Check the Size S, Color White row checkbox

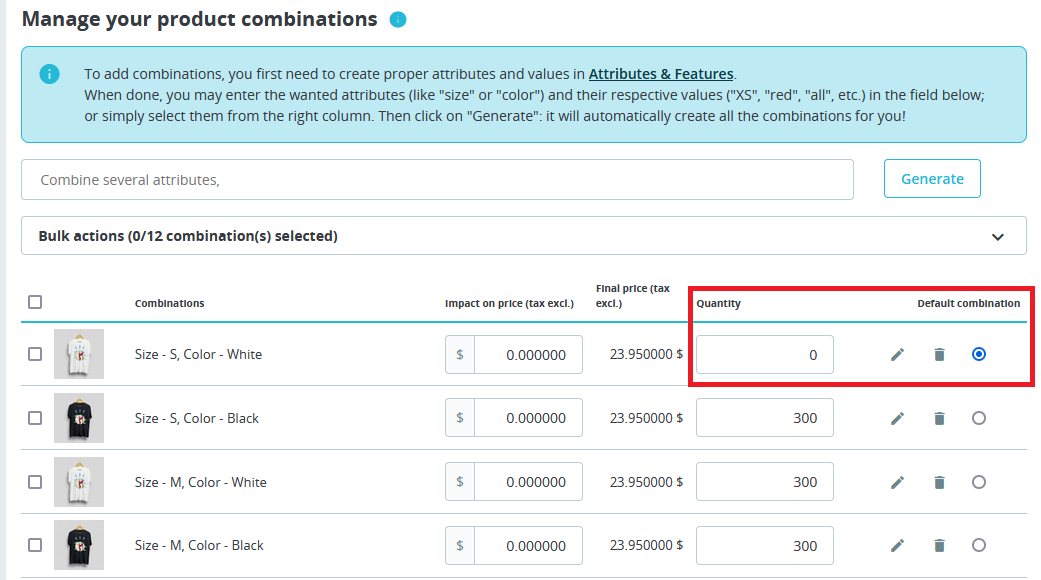point(35,354)
